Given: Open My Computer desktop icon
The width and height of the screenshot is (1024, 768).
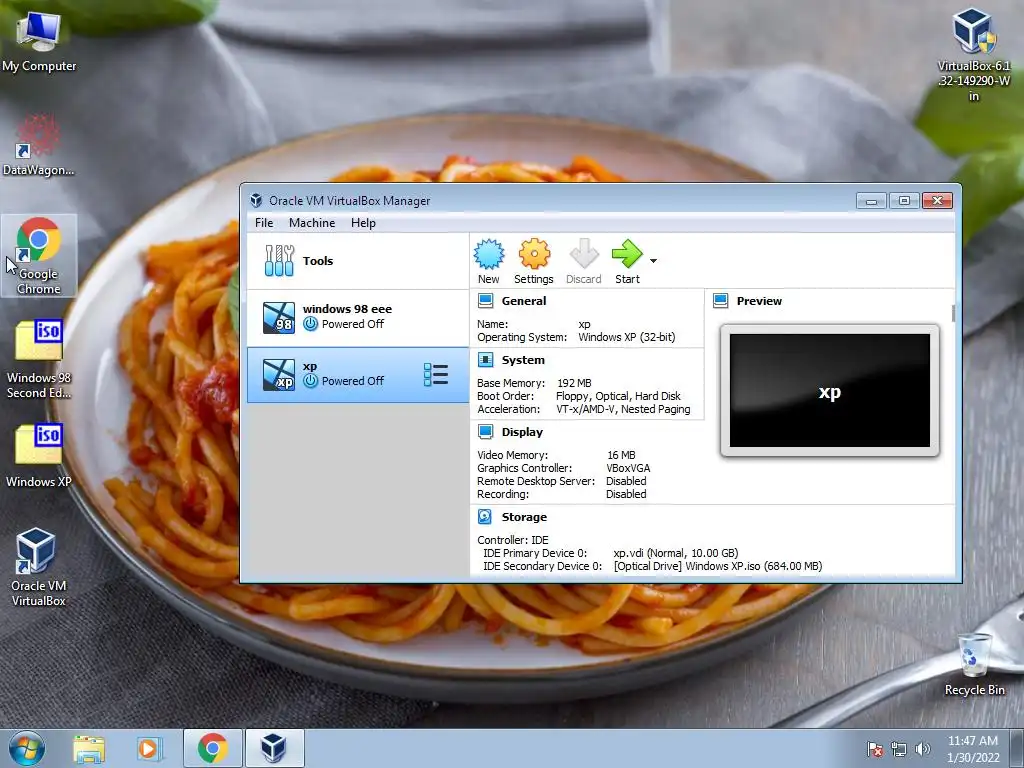Looking at the screenshot, I should [39, 41].
